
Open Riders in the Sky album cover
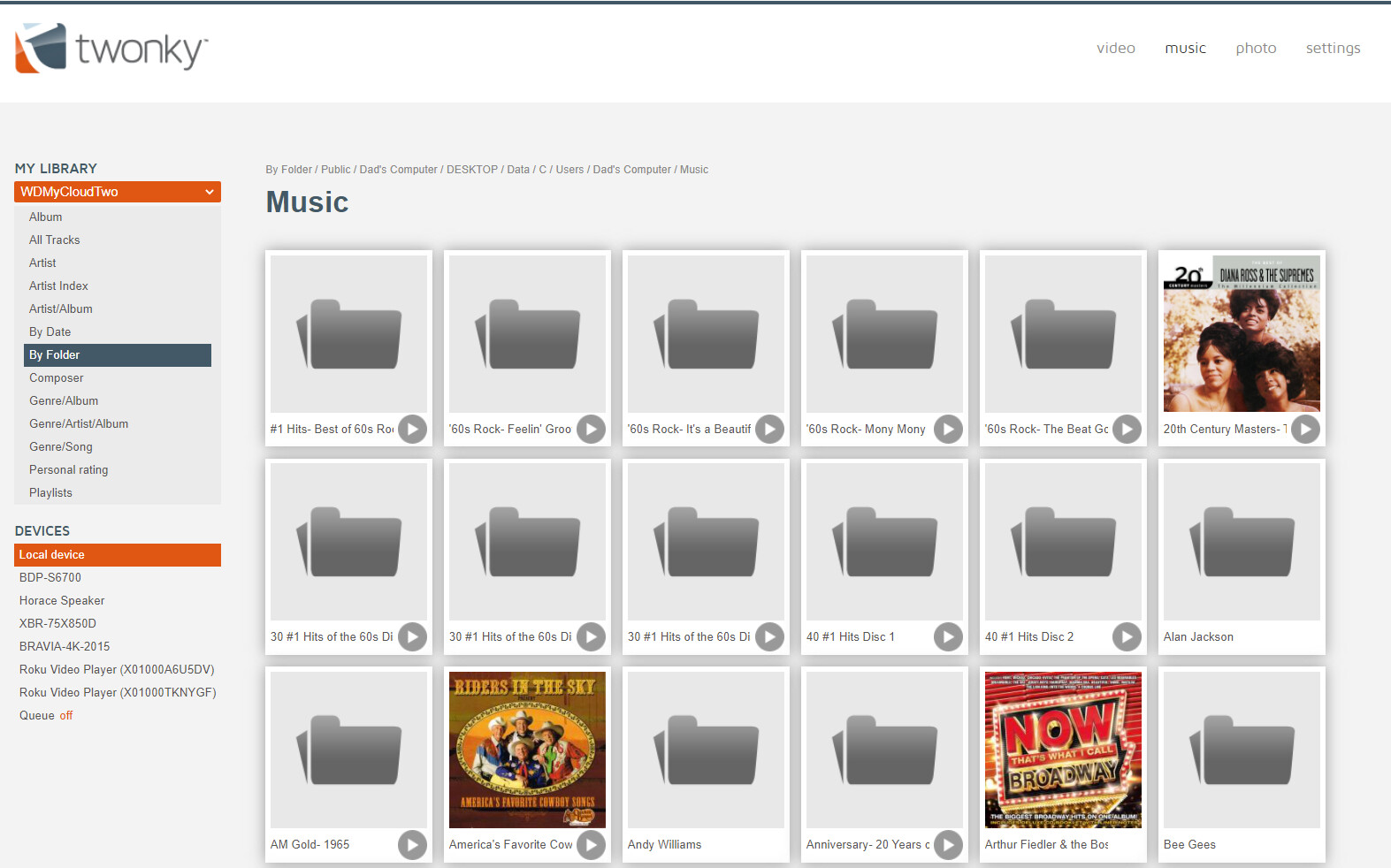527,750
